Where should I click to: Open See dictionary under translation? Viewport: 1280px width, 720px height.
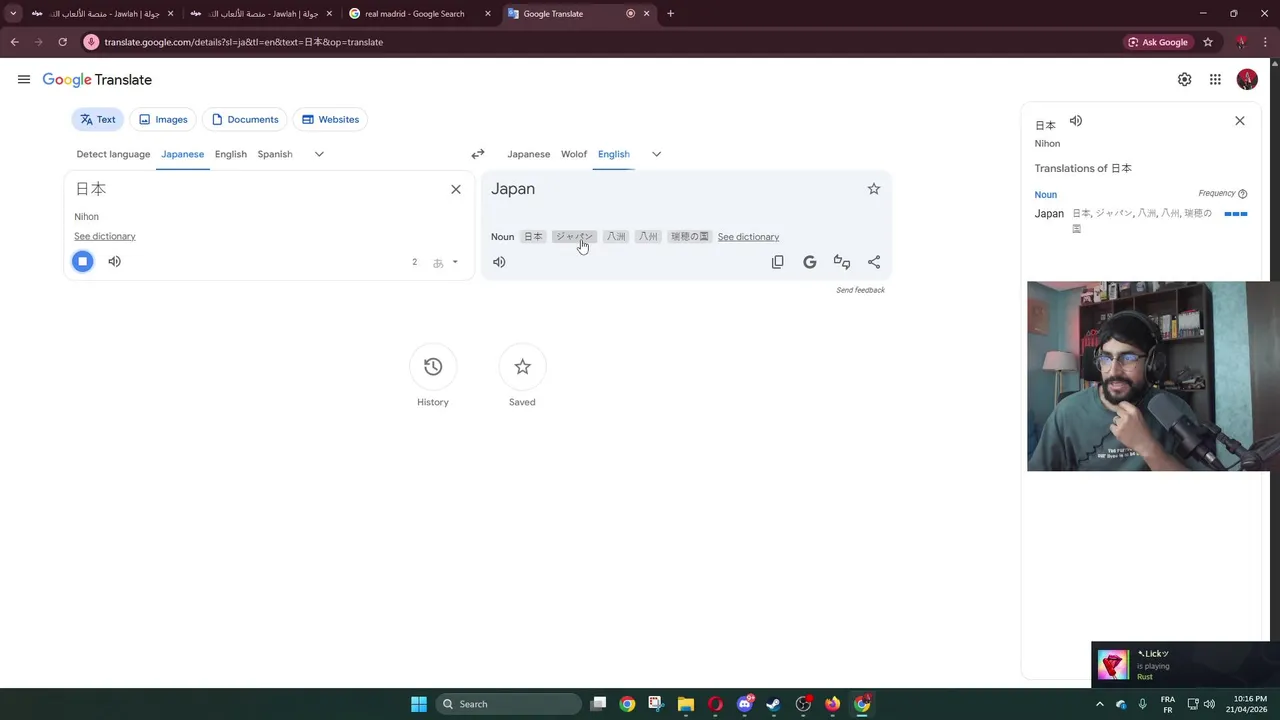748,237
